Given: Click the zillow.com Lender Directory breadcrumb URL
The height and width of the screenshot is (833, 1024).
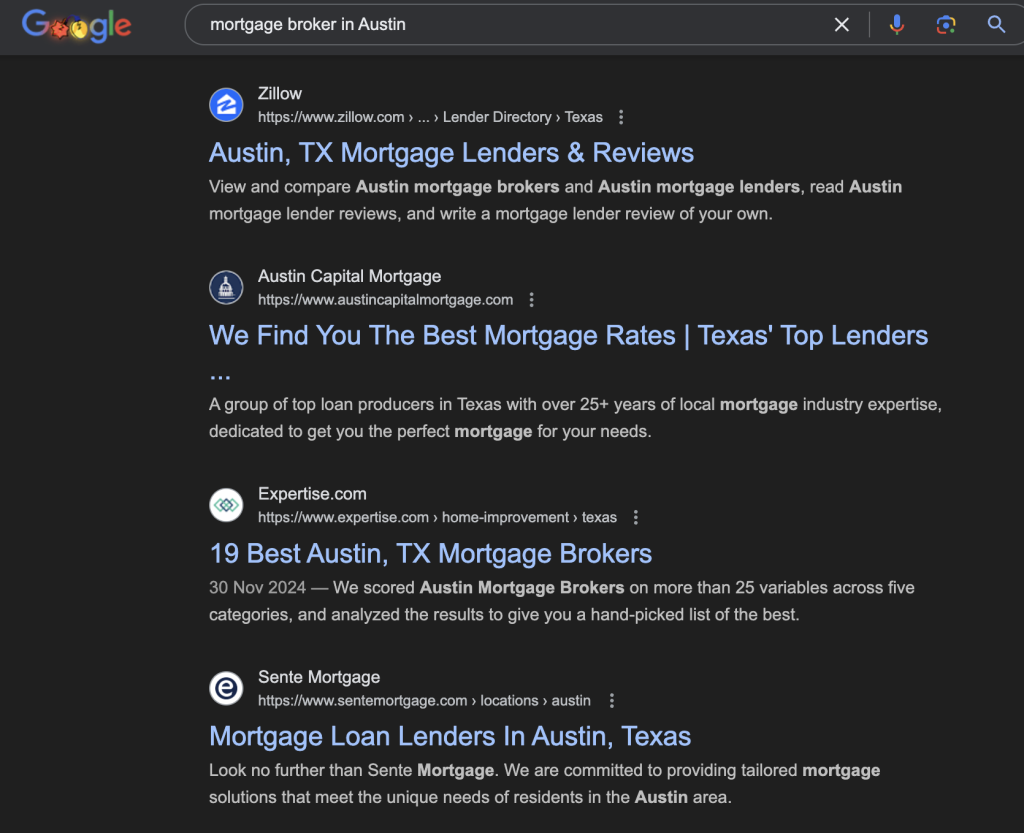Looking at the screenshot, I should click(x=430, y=117).
